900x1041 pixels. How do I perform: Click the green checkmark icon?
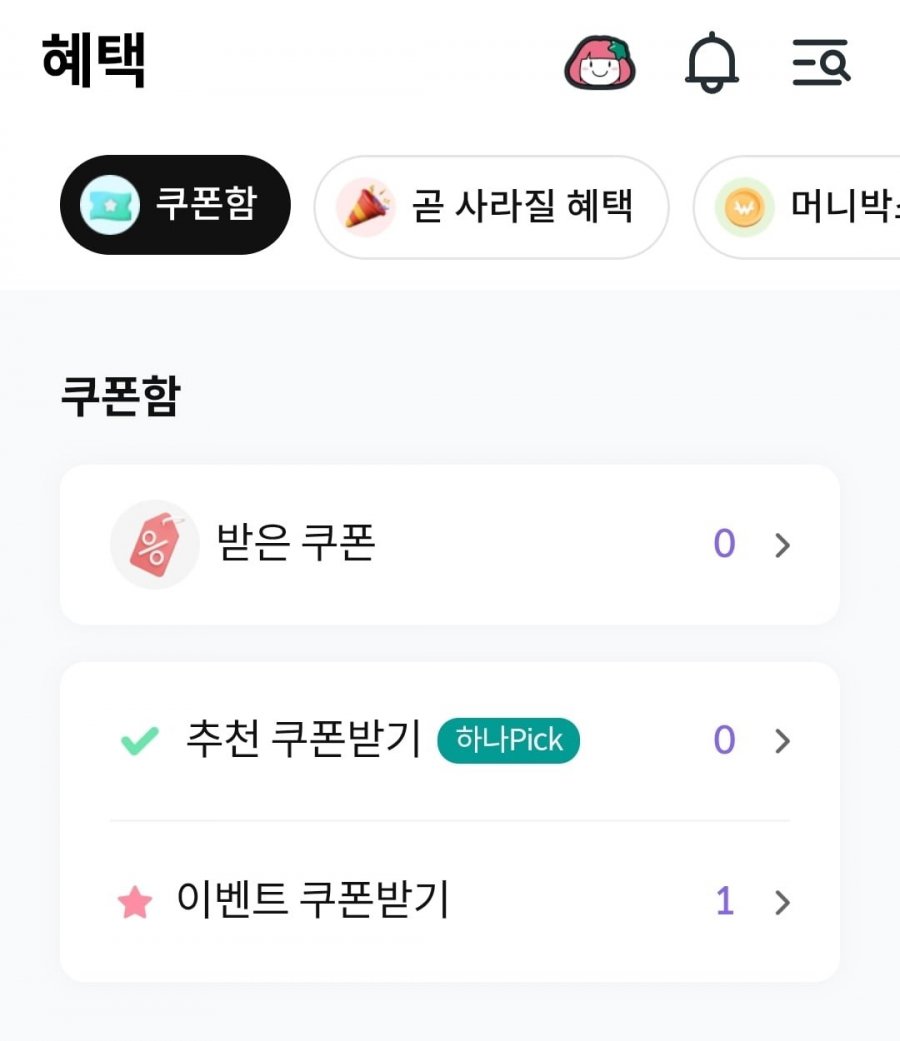[139, 740]
